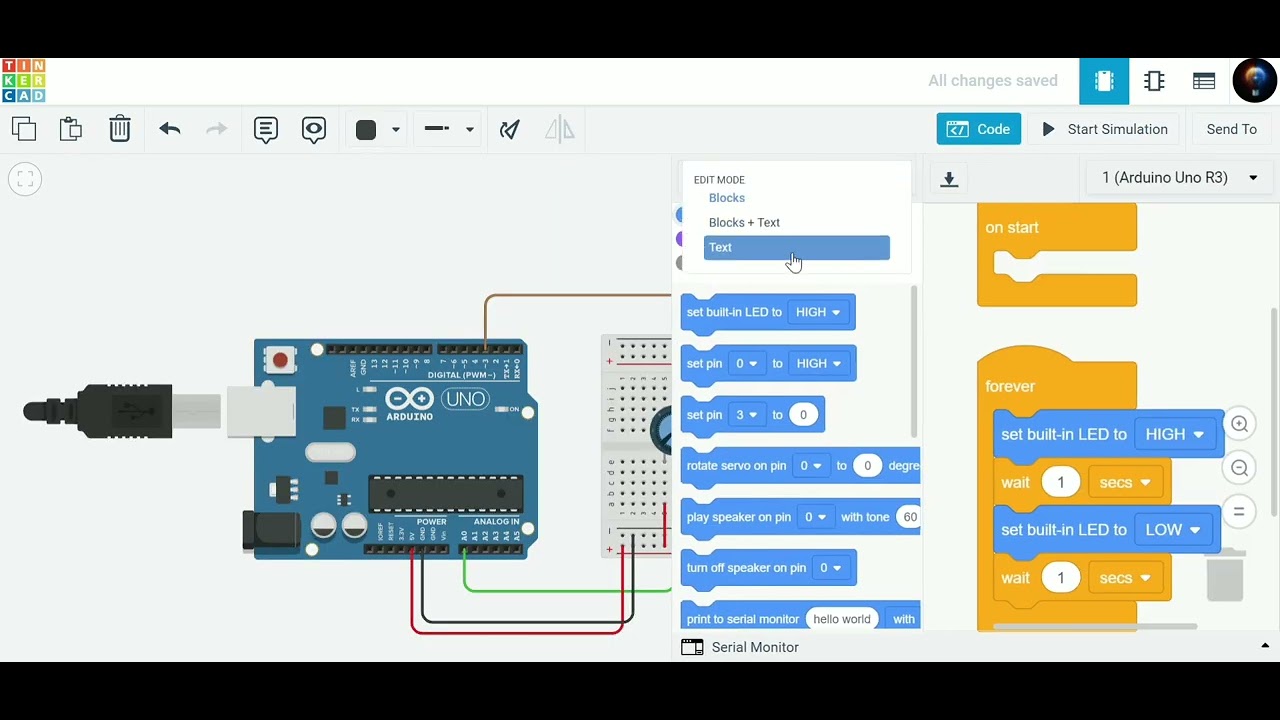Click the block palette vertical scrollbar
The height and width of the screenshot is (720, 1280).
coord(914,362)
